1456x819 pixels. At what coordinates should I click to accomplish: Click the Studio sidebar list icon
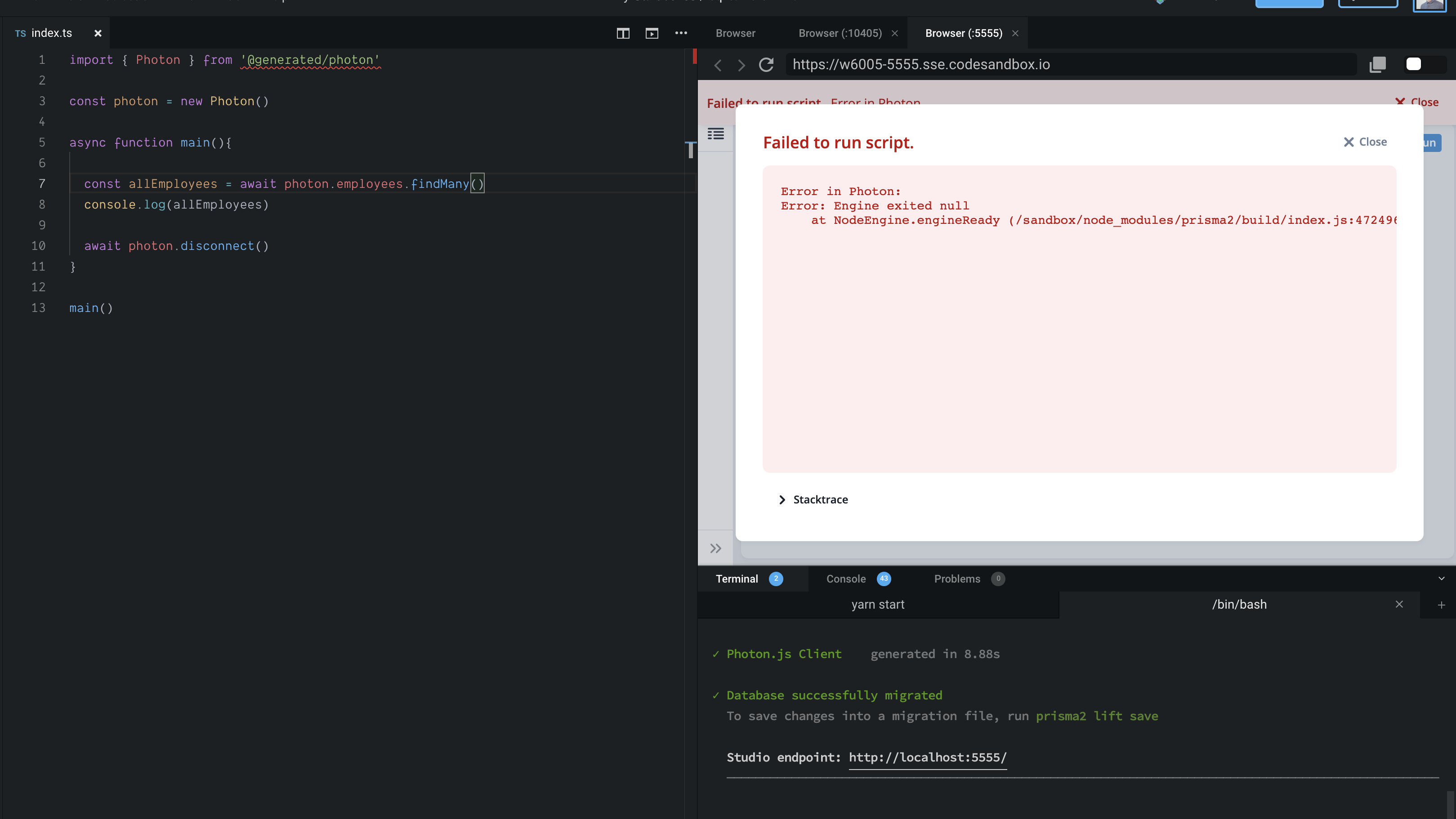coord(715,134)
